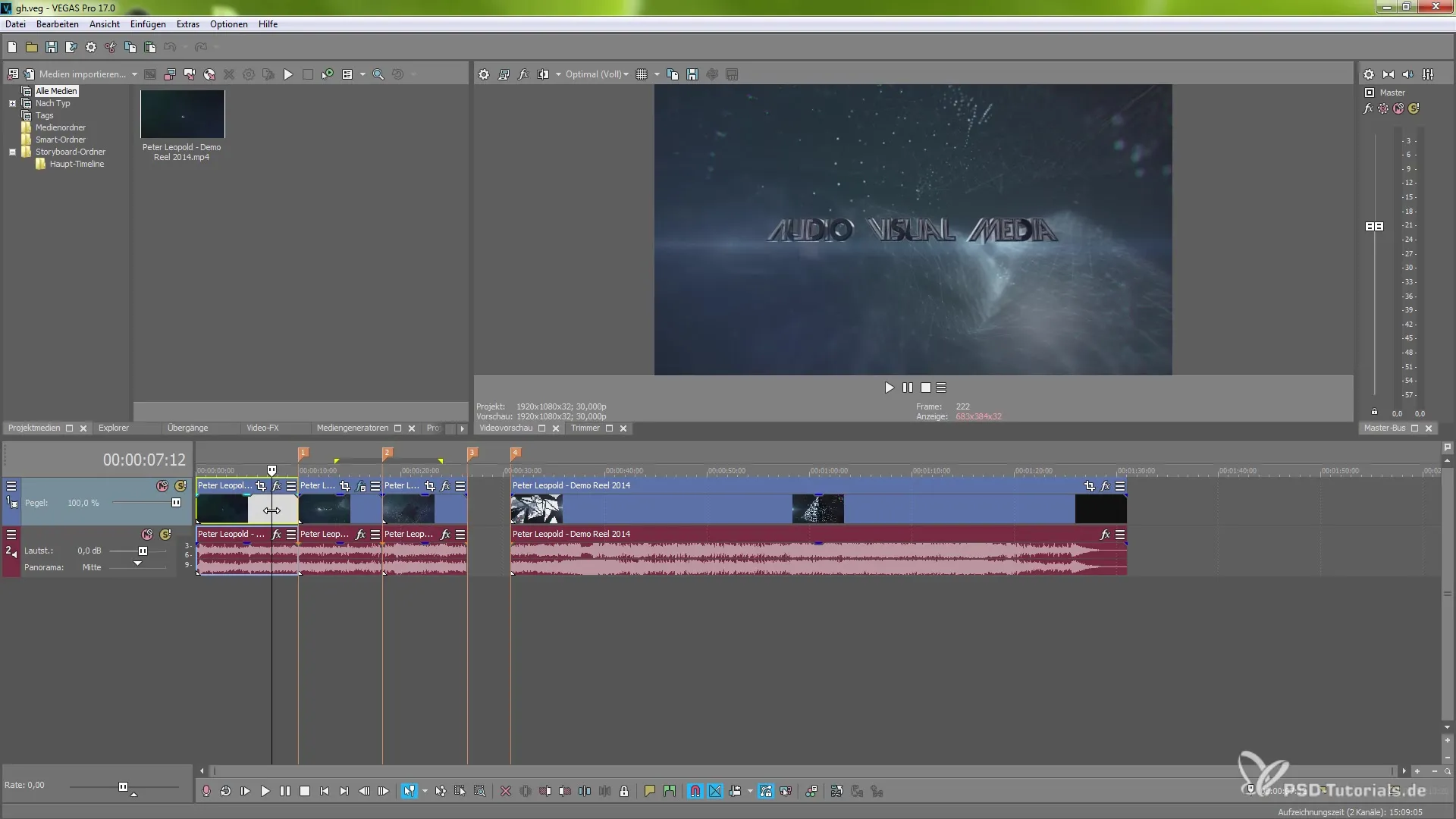Open Bearbeiten menu
The height and width of the screenshot is (819, 1456).
(58, 24)
